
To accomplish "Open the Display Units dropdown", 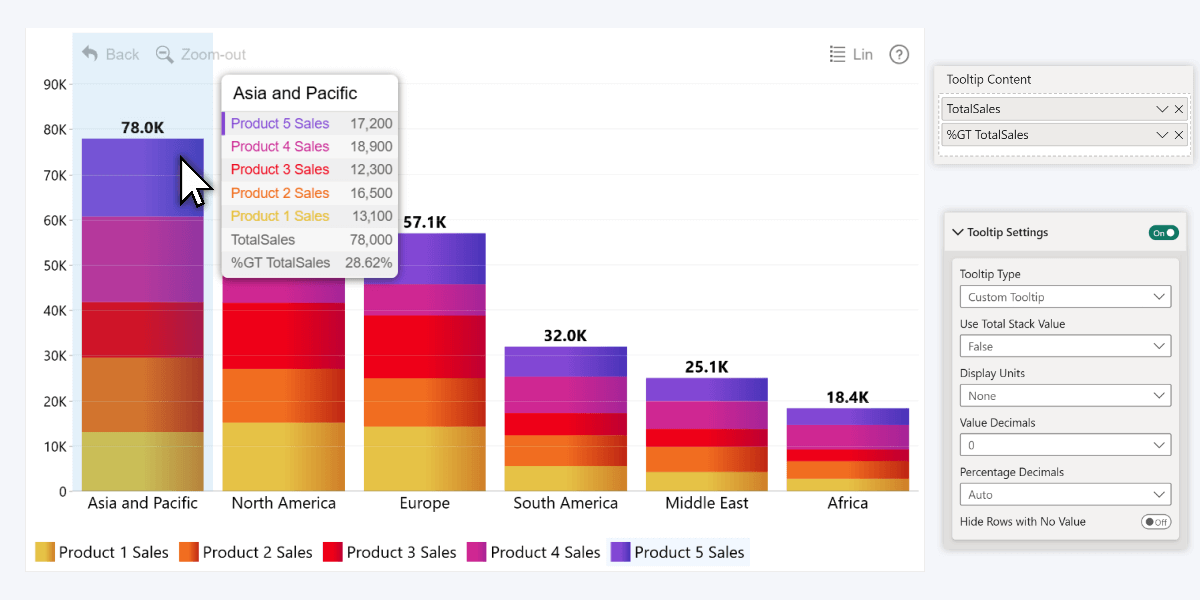I will pos(1065,395).
